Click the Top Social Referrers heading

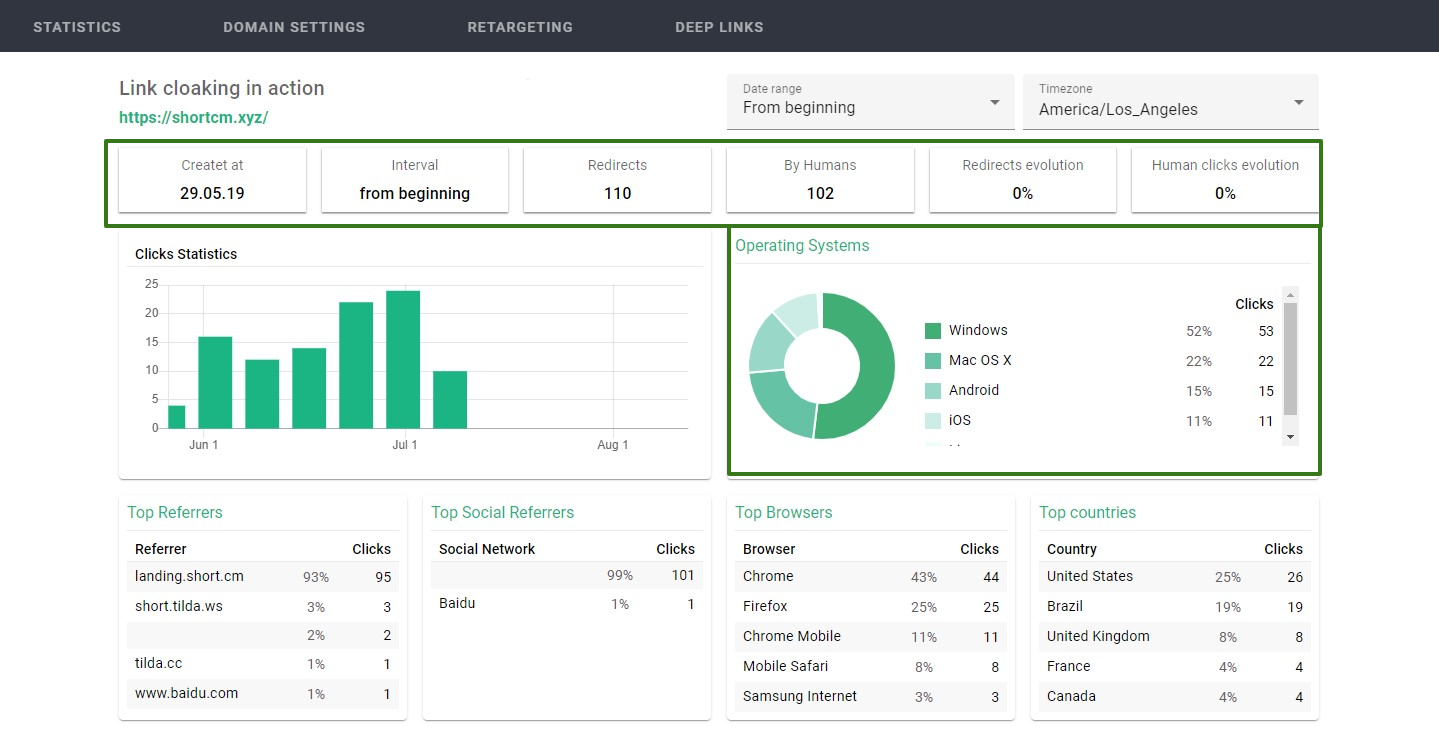(x=503, y=513)
